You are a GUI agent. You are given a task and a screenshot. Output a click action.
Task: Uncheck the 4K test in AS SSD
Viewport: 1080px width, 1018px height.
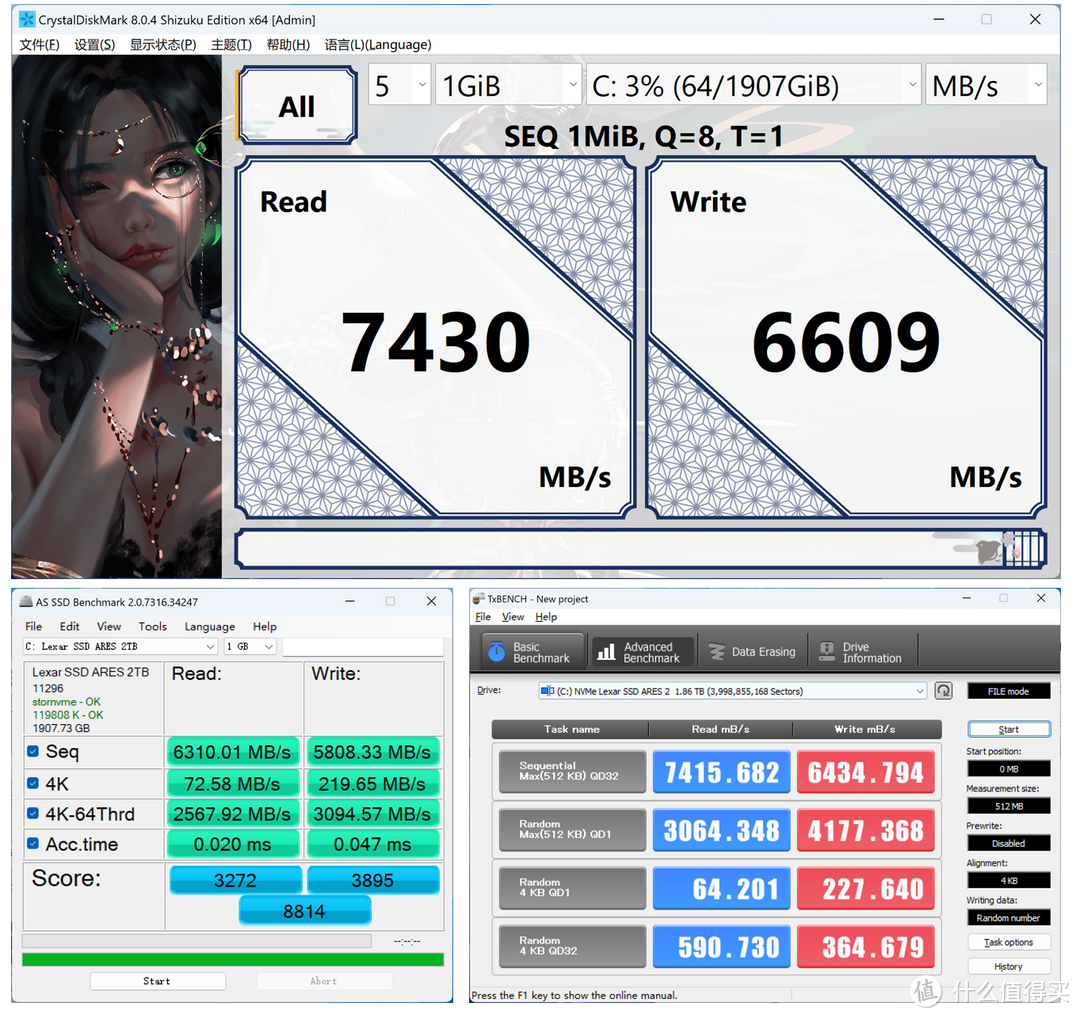click(x=32, y=782)
